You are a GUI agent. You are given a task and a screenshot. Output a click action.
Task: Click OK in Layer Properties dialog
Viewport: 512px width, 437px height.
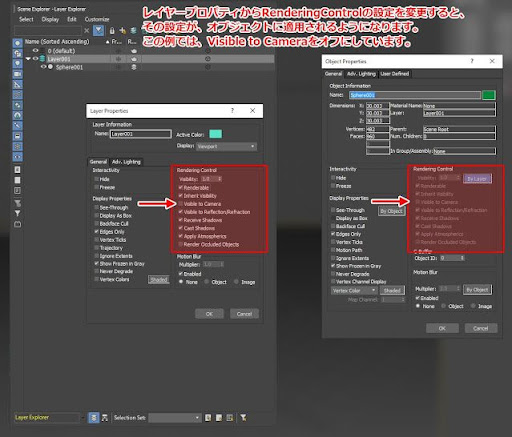point(209,314)
